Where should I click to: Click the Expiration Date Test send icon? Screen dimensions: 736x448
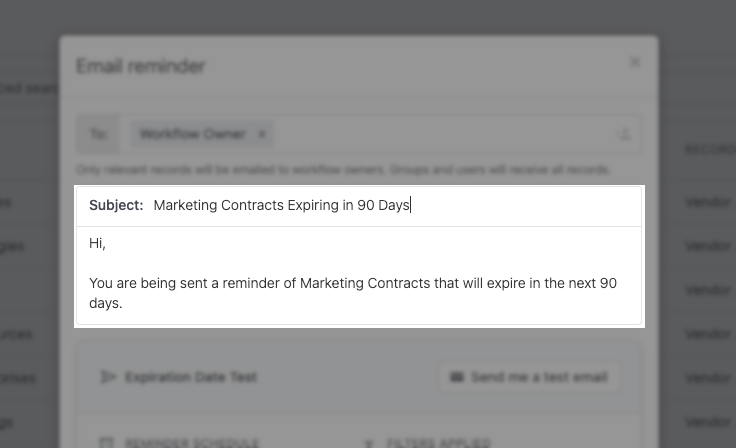108,377
